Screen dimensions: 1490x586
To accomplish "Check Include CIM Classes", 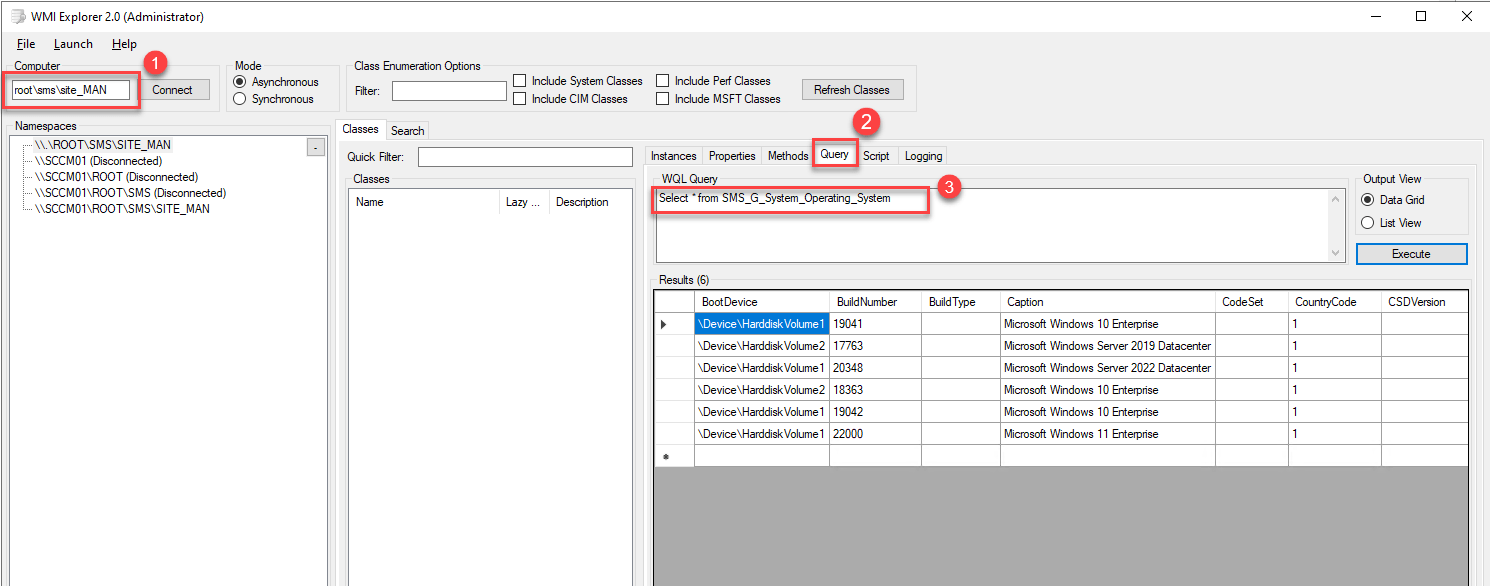I will pyautogui.click(x=518, y=98).
